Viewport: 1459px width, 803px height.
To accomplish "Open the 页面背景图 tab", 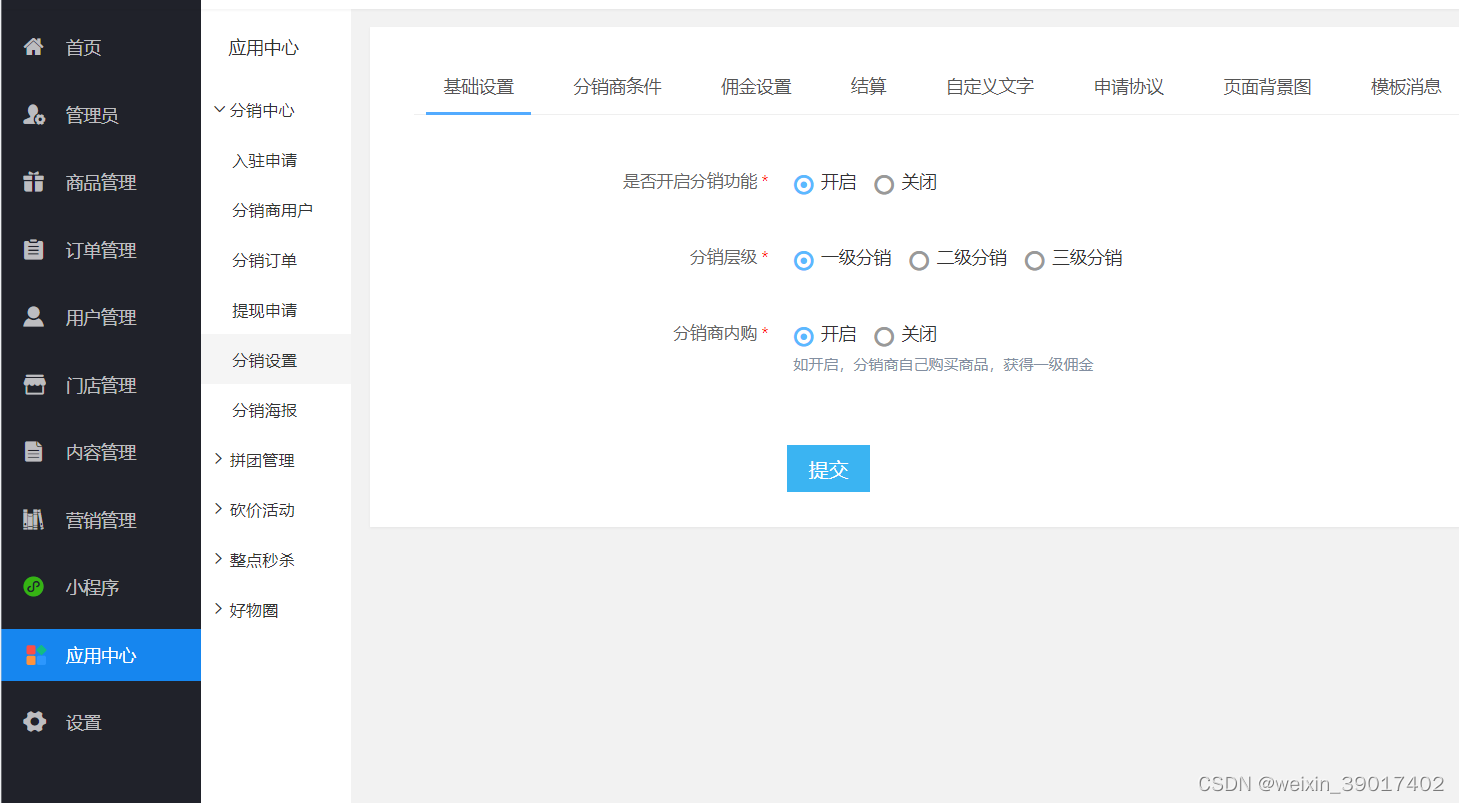I will pos(1267,87).
